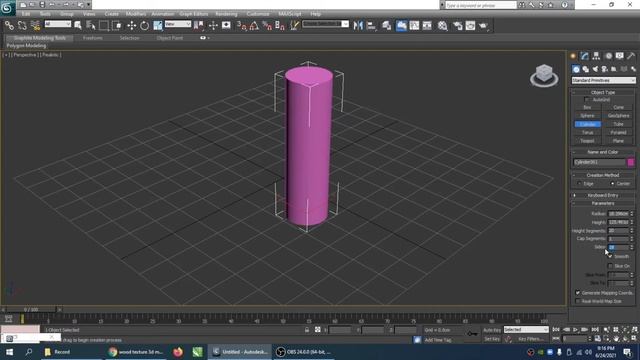This screenshot has width=640, height=360.
Task: Select the Select Object tool
Action: pos(78,26)
